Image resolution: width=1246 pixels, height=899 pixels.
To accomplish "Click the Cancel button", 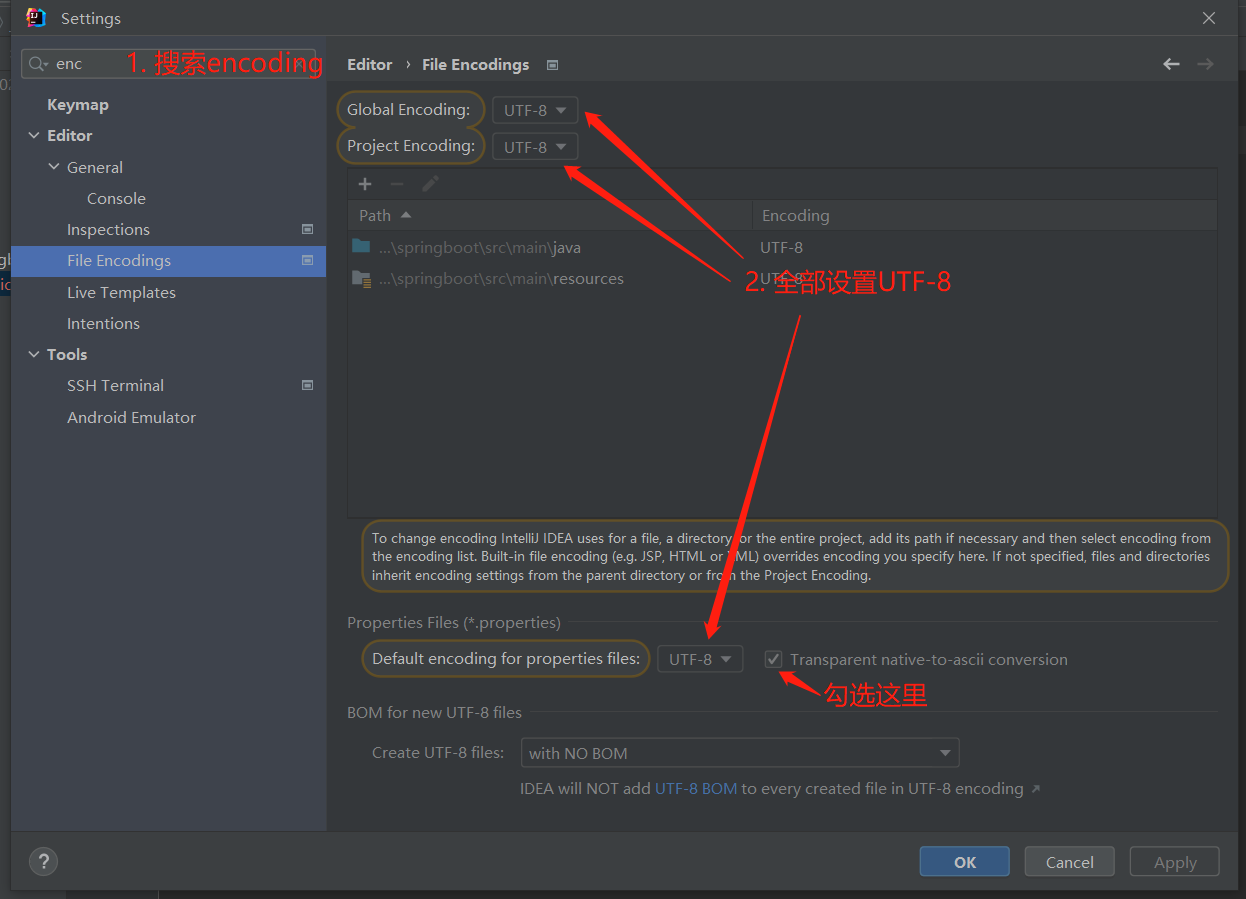I will pyautogui.click(x=1070, y=862).
